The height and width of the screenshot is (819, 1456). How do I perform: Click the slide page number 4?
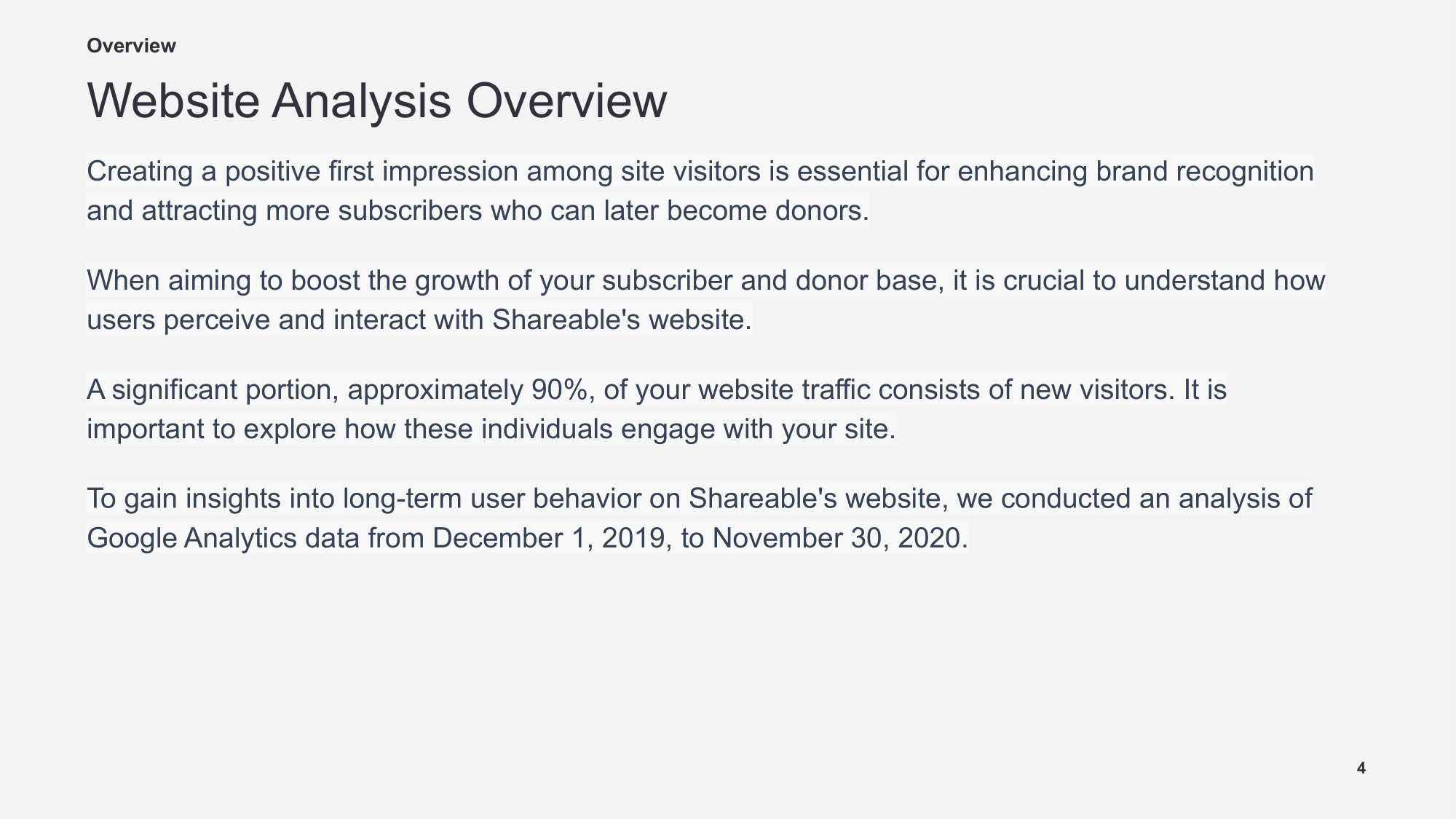(1361, 768)
